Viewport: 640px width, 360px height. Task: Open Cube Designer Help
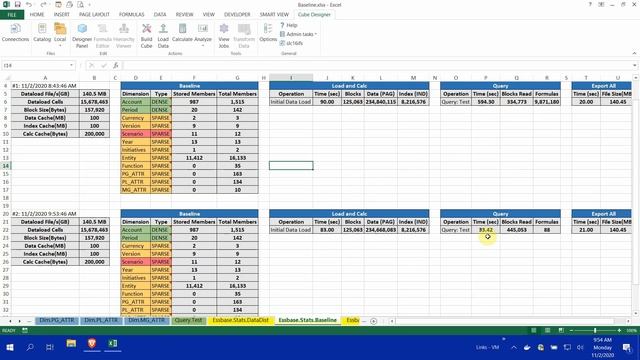pos(289,25)
